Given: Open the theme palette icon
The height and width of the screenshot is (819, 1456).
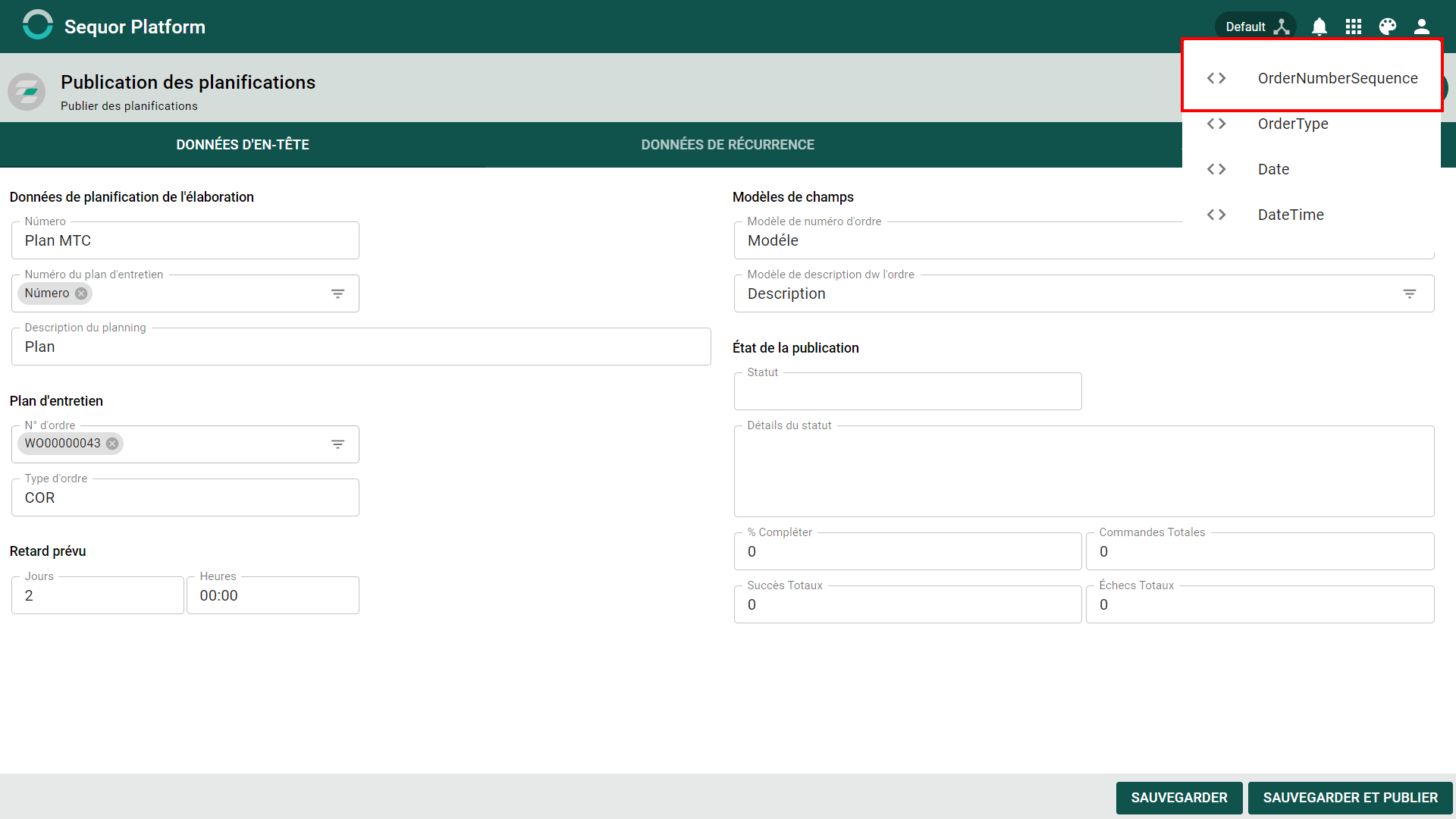Looking at the screenshot, I should [1388, 27].
